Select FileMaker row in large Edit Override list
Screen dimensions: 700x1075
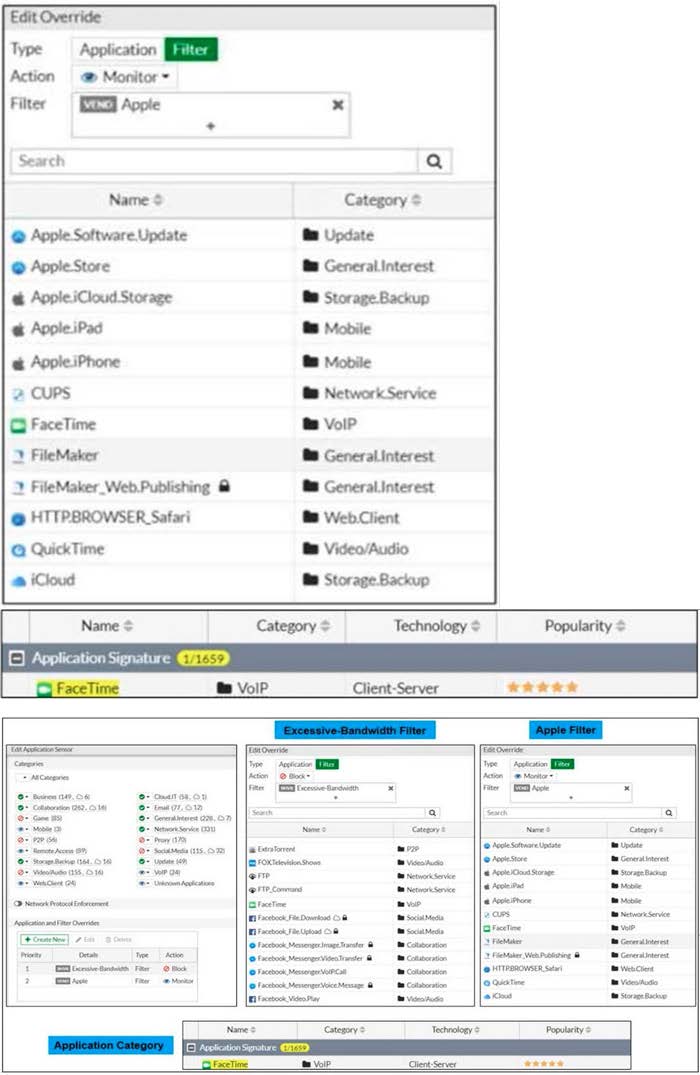click(250, 455)
